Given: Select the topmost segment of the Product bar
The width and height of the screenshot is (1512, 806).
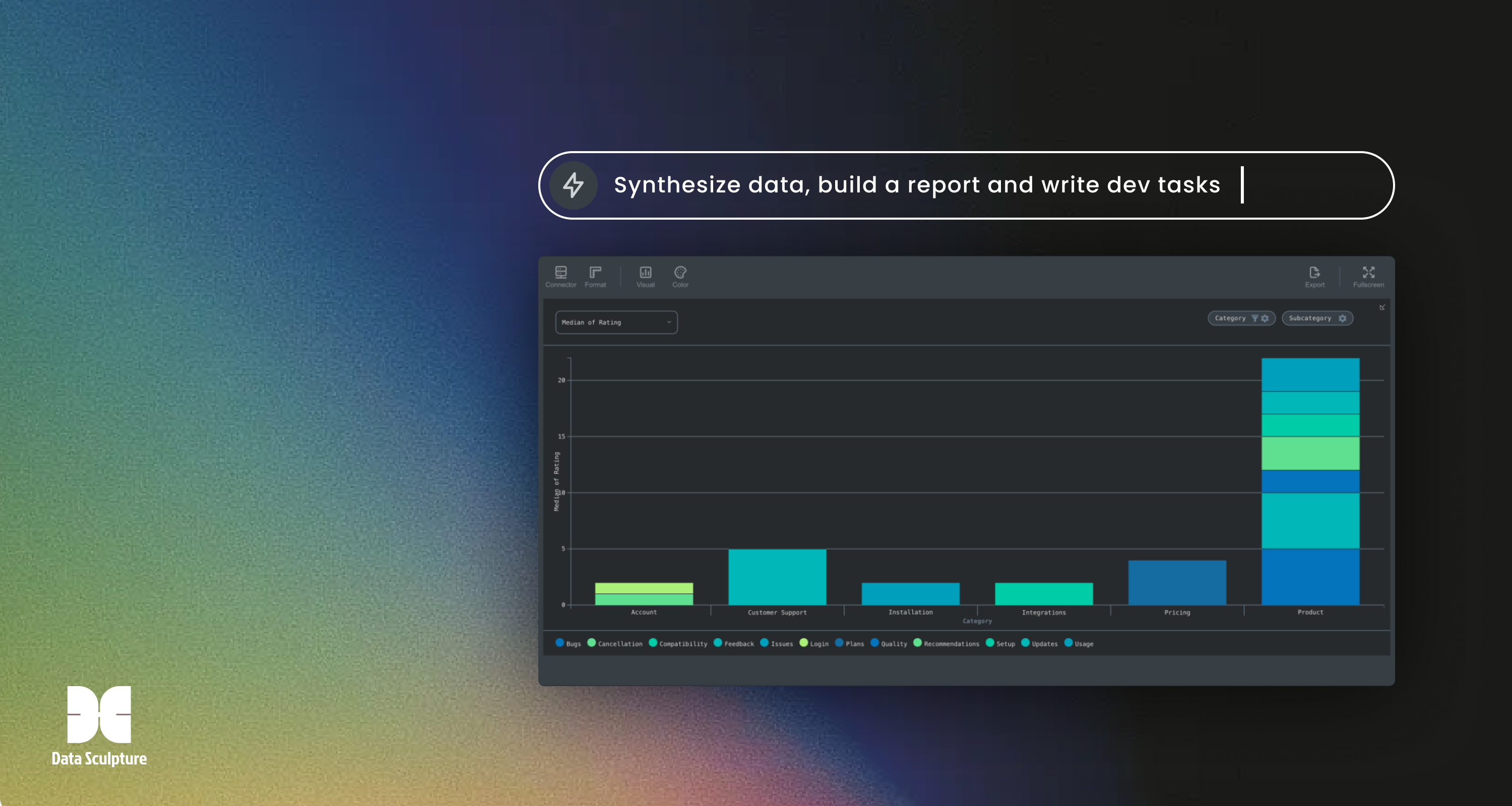Looking at the screenshot, I should coord(1310,375).
